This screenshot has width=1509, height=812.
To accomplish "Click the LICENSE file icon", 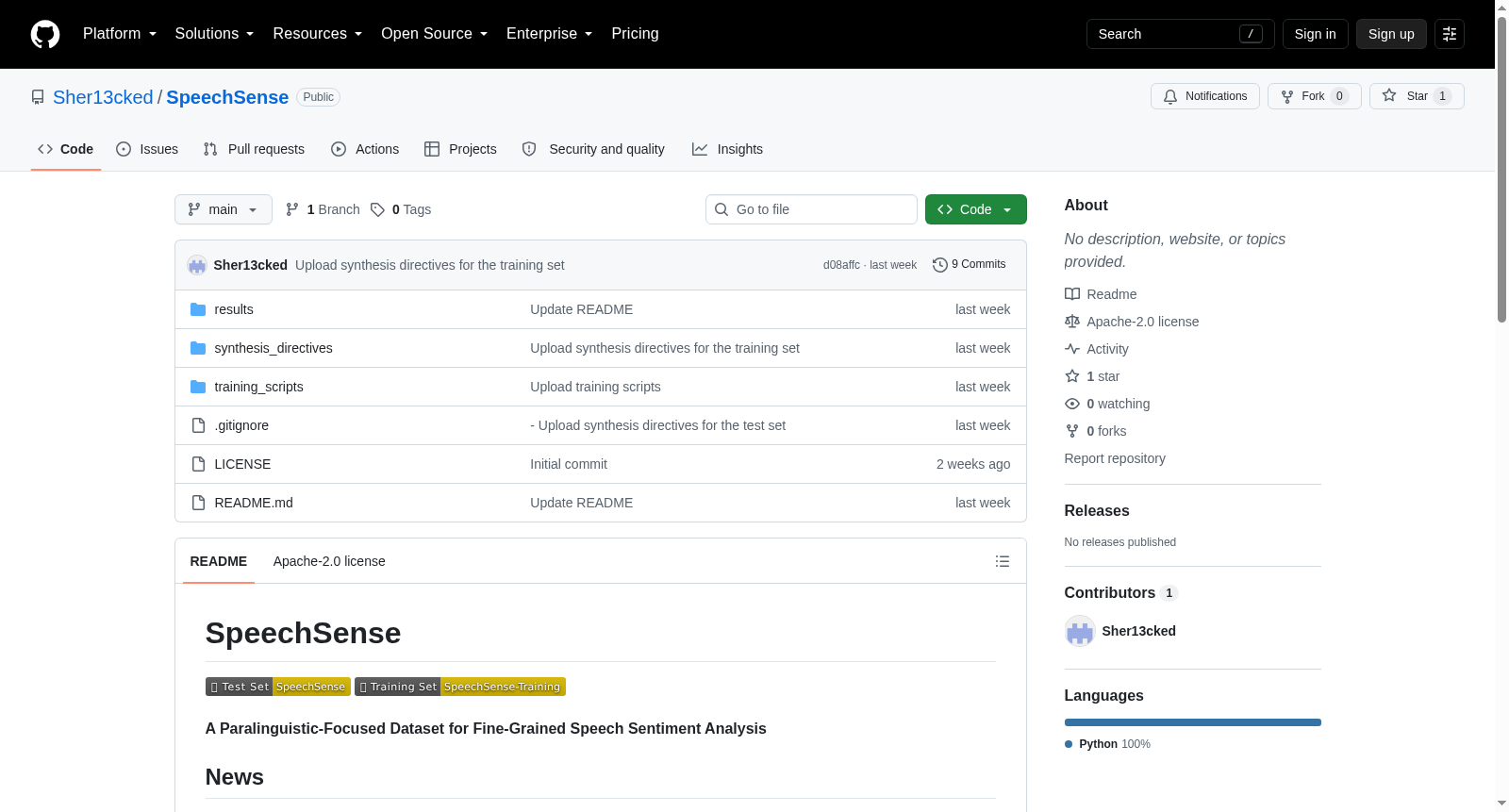I will (198, 464).
